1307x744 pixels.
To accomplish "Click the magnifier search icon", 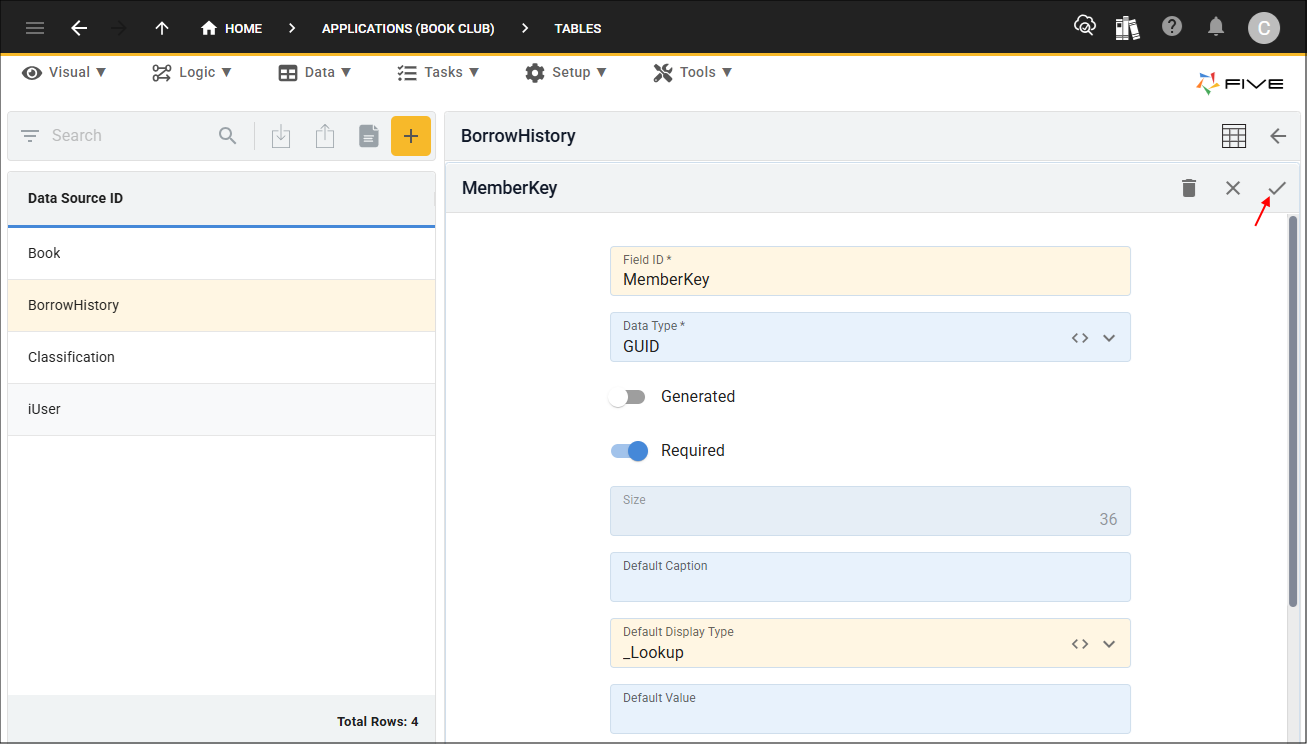I will [x=228, y=136].
